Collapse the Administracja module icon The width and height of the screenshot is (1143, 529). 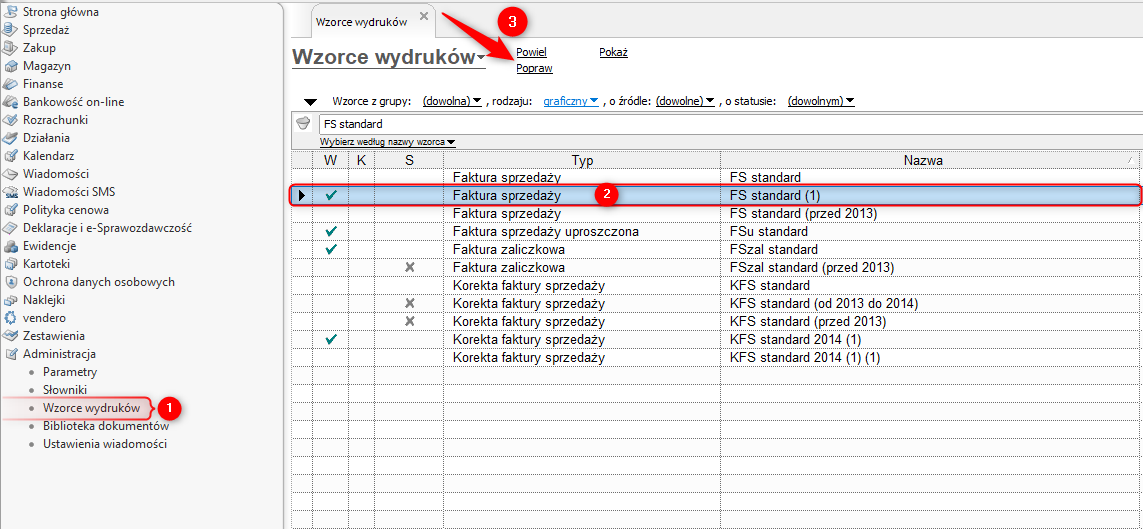point(10,354)
